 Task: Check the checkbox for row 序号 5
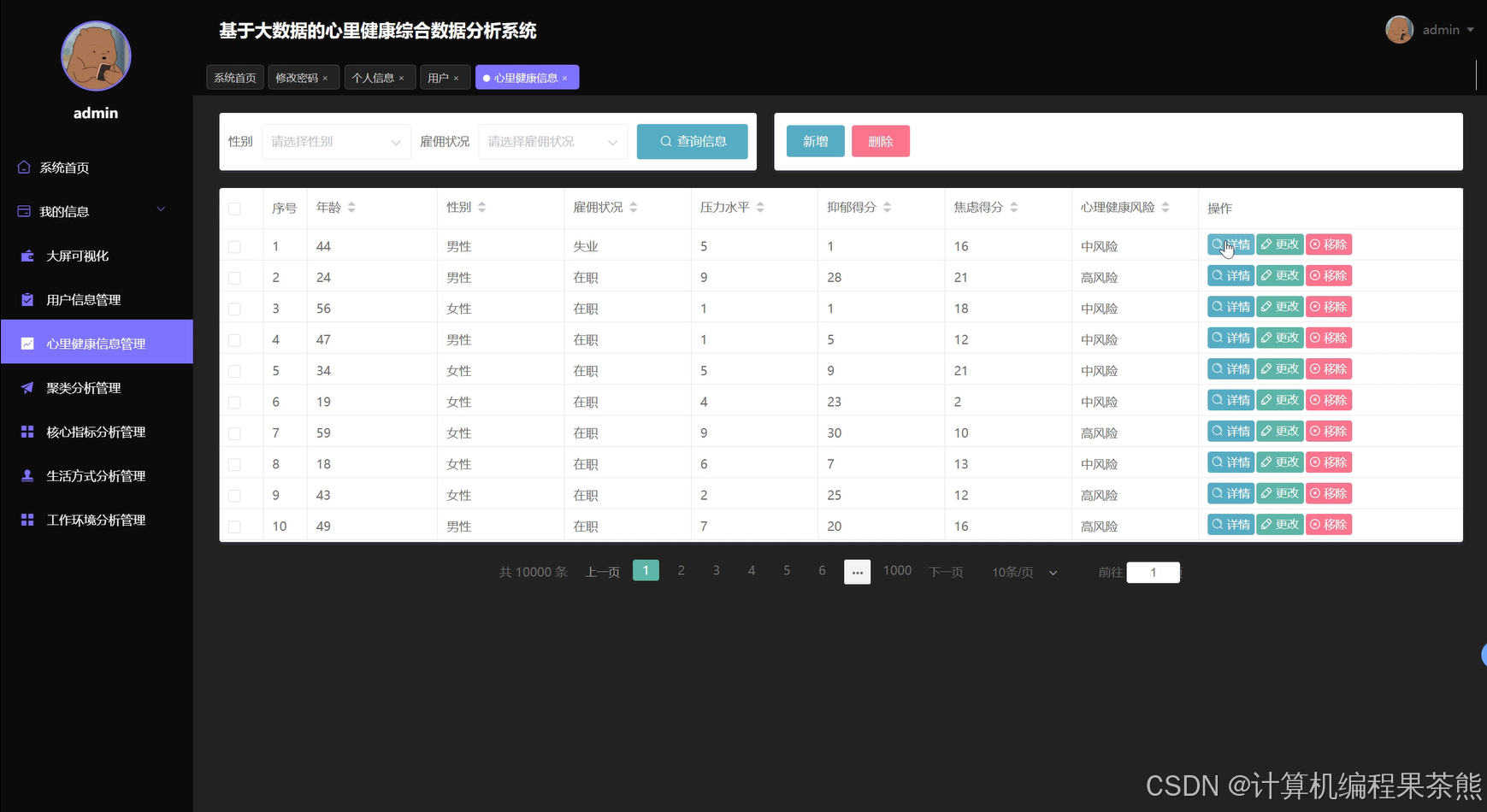pos(234,370)
